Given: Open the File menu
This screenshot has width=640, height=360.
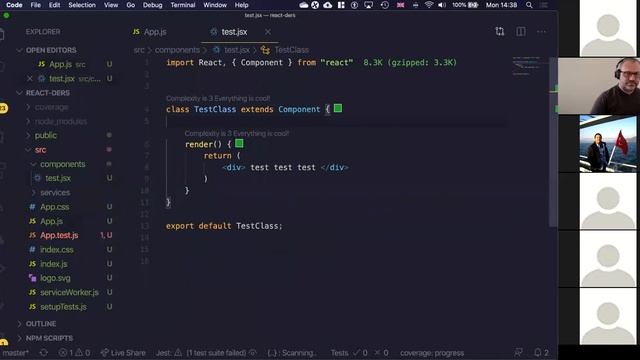Looking at the screenshot, I should click(x=36, y=5).
